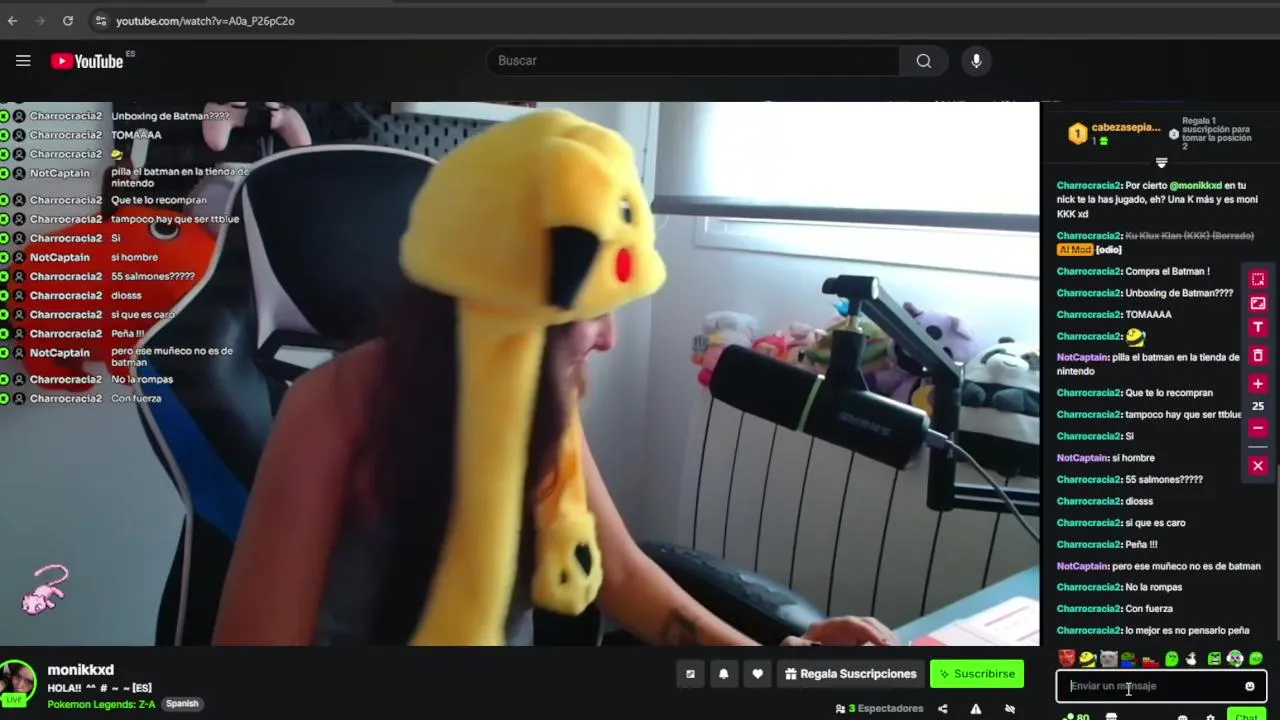Insert the red angry face emote
Viewport: 1280px width, 720px height.
point(1066,658)
